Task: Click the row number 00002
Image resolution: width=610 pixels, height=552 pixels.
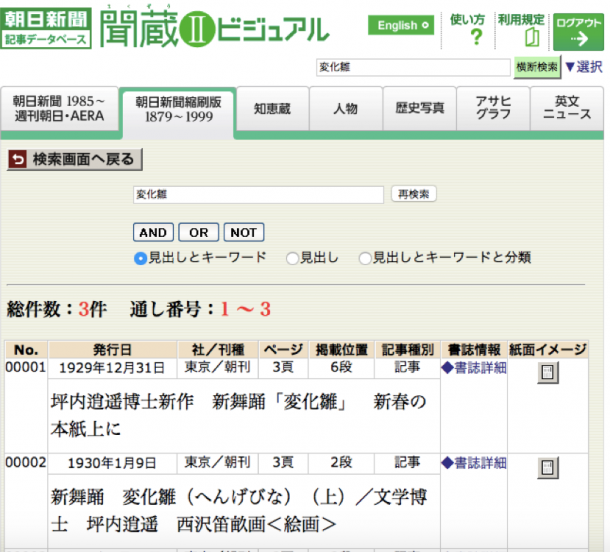Action: [26, 463]
